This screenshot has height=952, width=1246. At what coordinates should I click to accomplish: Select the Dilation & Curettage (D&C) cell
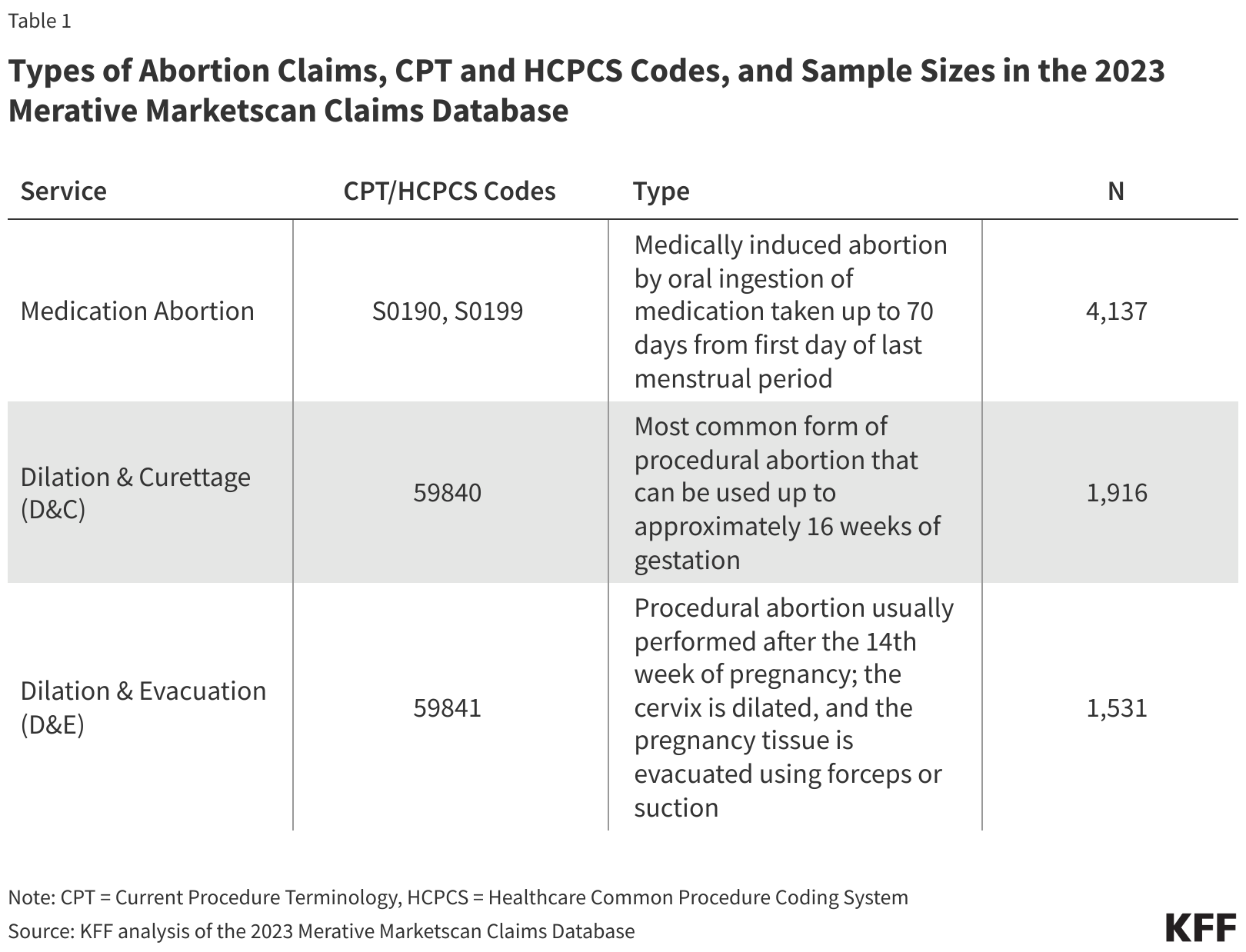(x=135, y=493)
